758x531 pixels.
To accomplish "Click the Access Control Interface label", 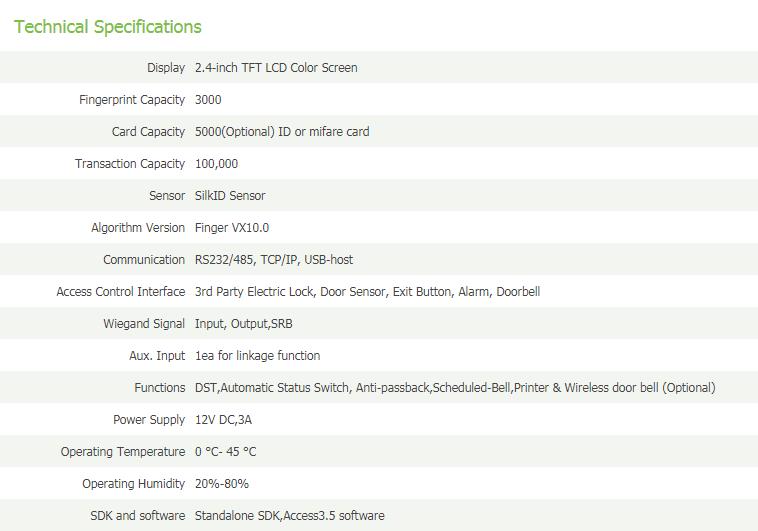I will point(121,292).
